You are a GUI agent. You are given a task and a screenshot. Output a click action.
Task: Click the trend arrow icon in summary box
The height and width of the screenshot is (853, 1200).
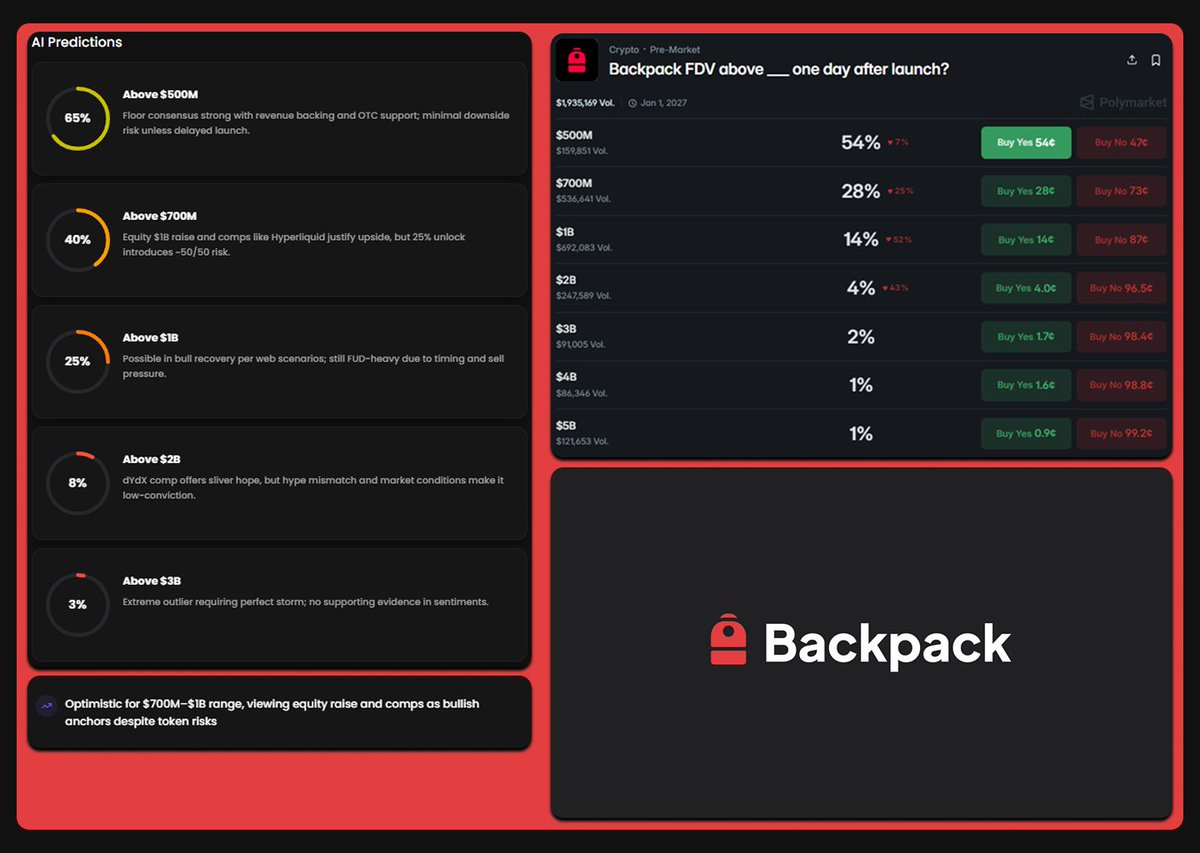pos(46,706)
